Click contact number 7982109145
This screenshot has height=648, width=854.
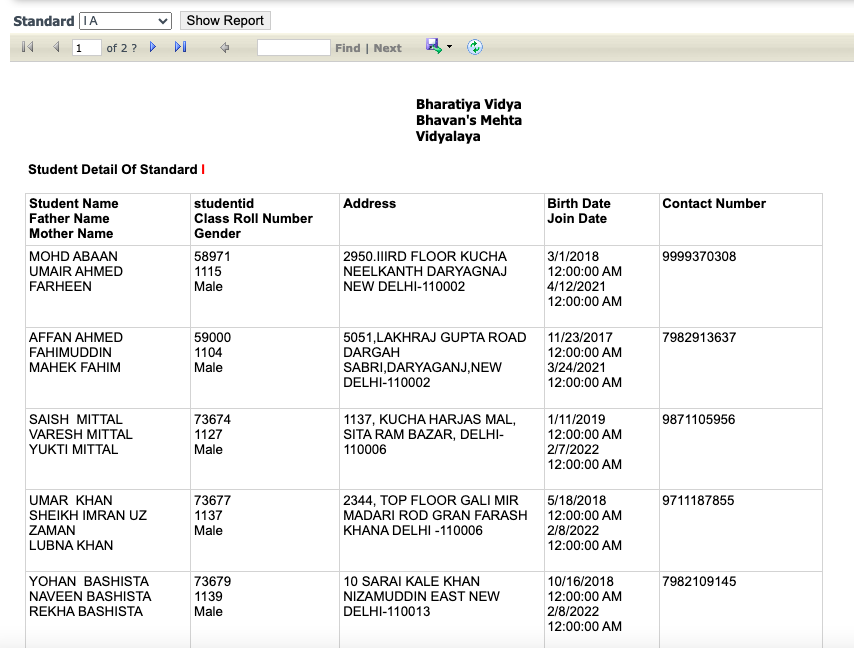(x=699, y=582)
